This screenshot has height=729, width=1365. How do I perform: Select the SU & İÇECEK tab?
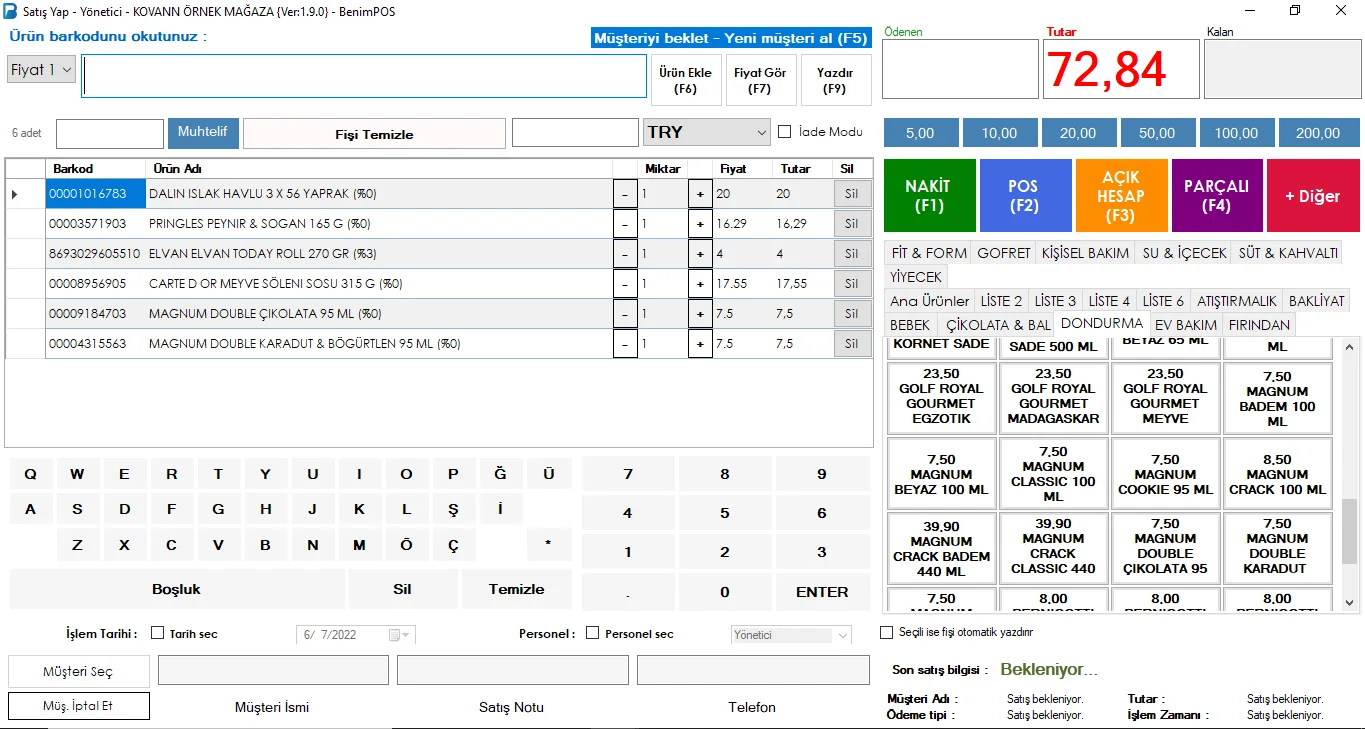click(1184, 253)
